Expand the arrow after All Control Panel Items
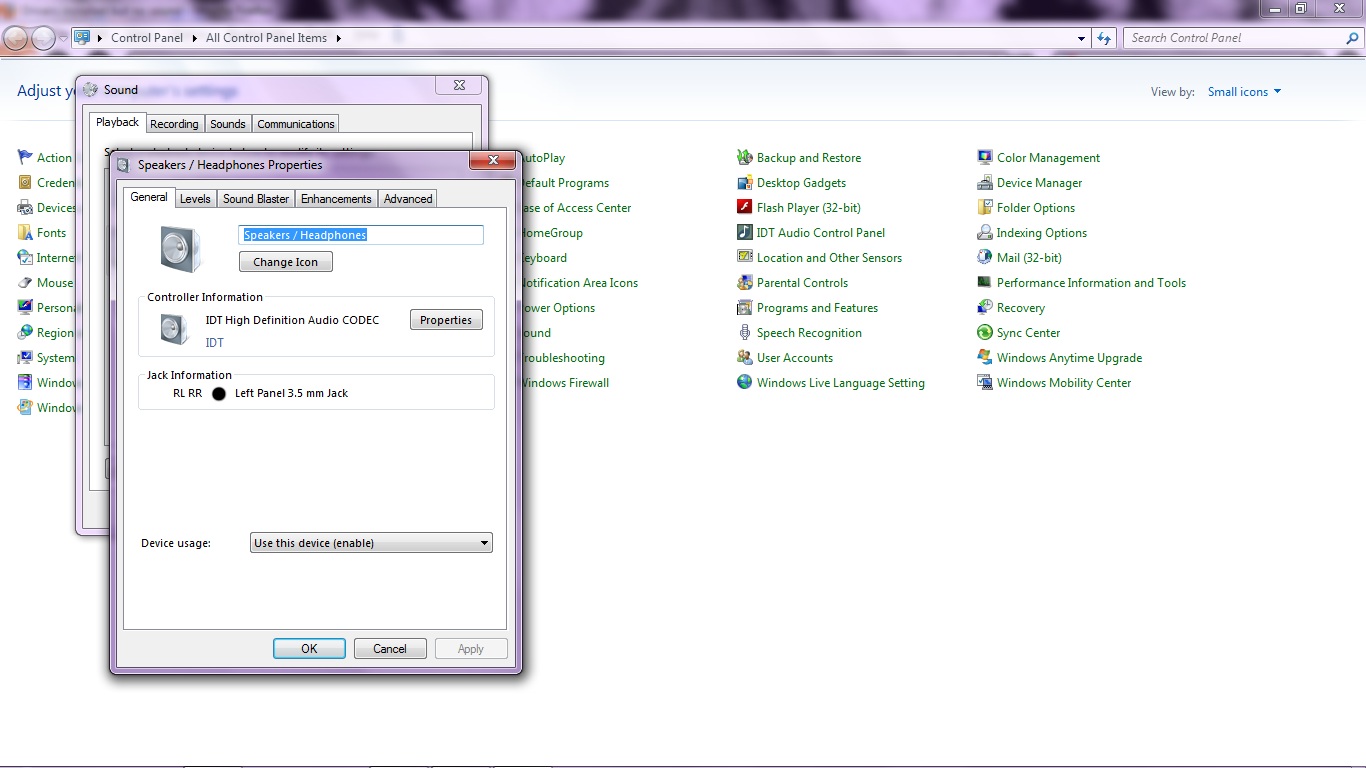 [338, 38]
